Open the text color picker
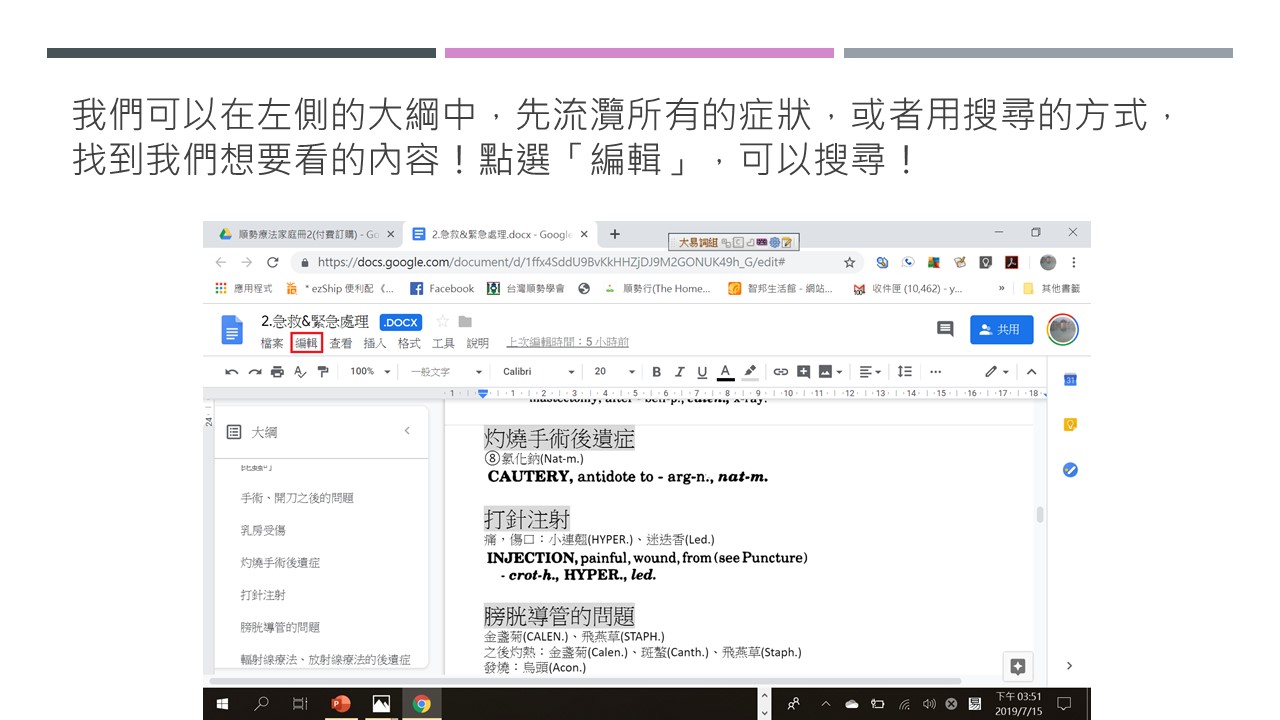Image resolution: width=1280 pixels, height=720 pixels. (726, 372)
